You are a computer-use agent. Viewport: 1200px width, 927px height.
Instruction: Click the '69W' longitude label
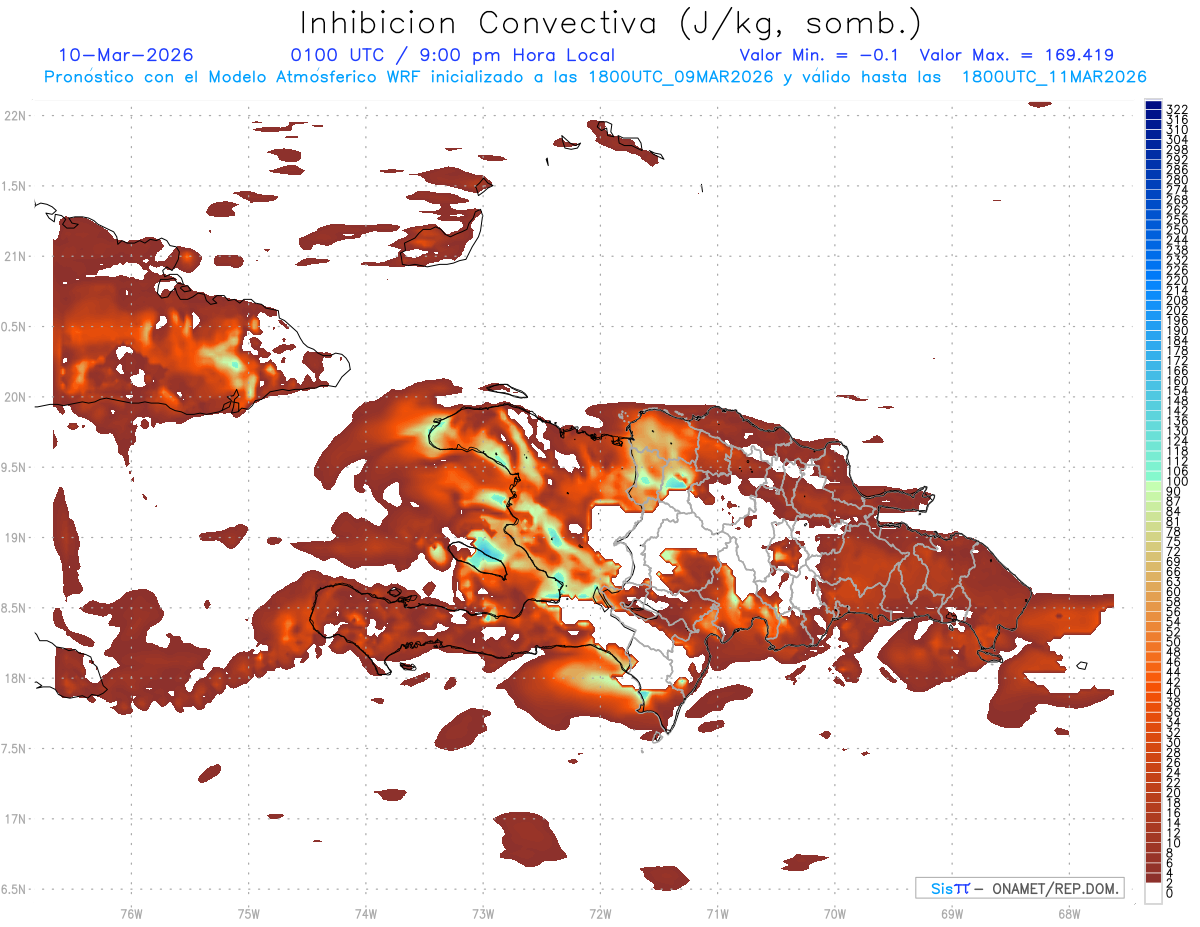tap(952, 913)
